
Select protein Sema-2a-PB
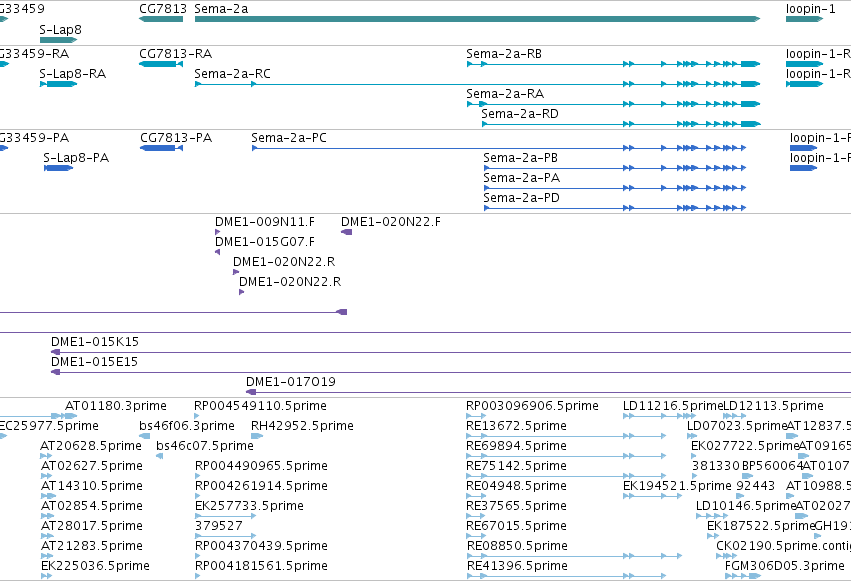[615, 168]
